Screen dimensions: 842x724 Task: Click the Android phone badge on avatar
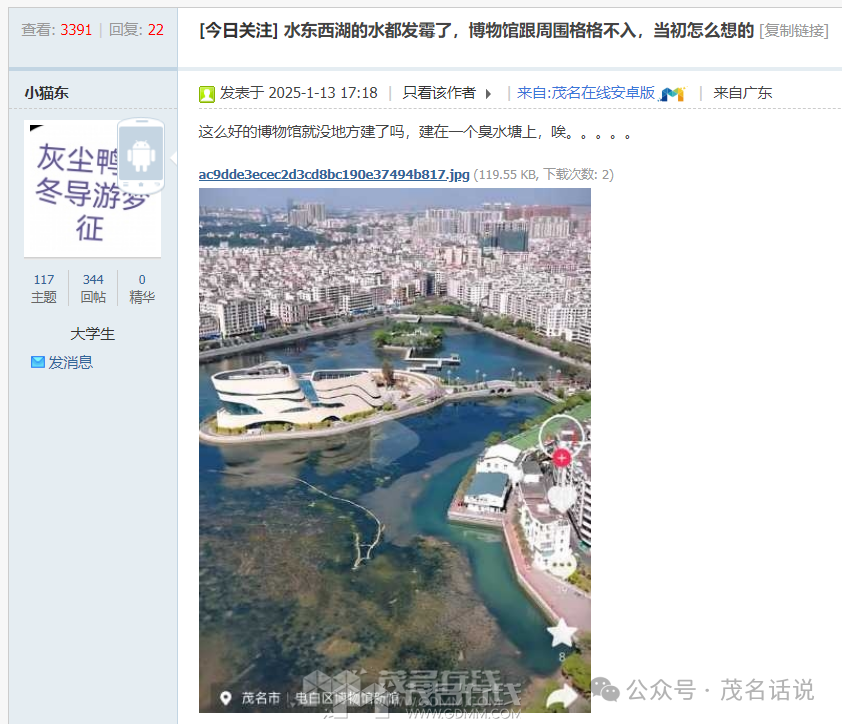140,156
